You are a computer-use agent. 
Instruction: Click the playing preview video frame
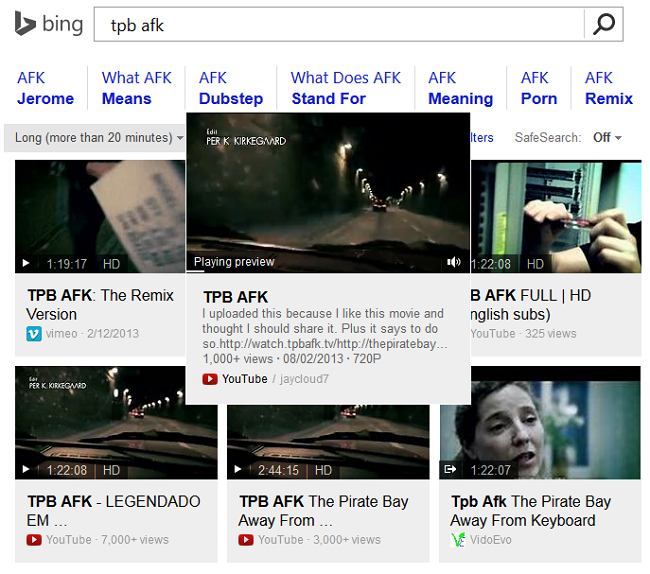click(x=328, y=192)
